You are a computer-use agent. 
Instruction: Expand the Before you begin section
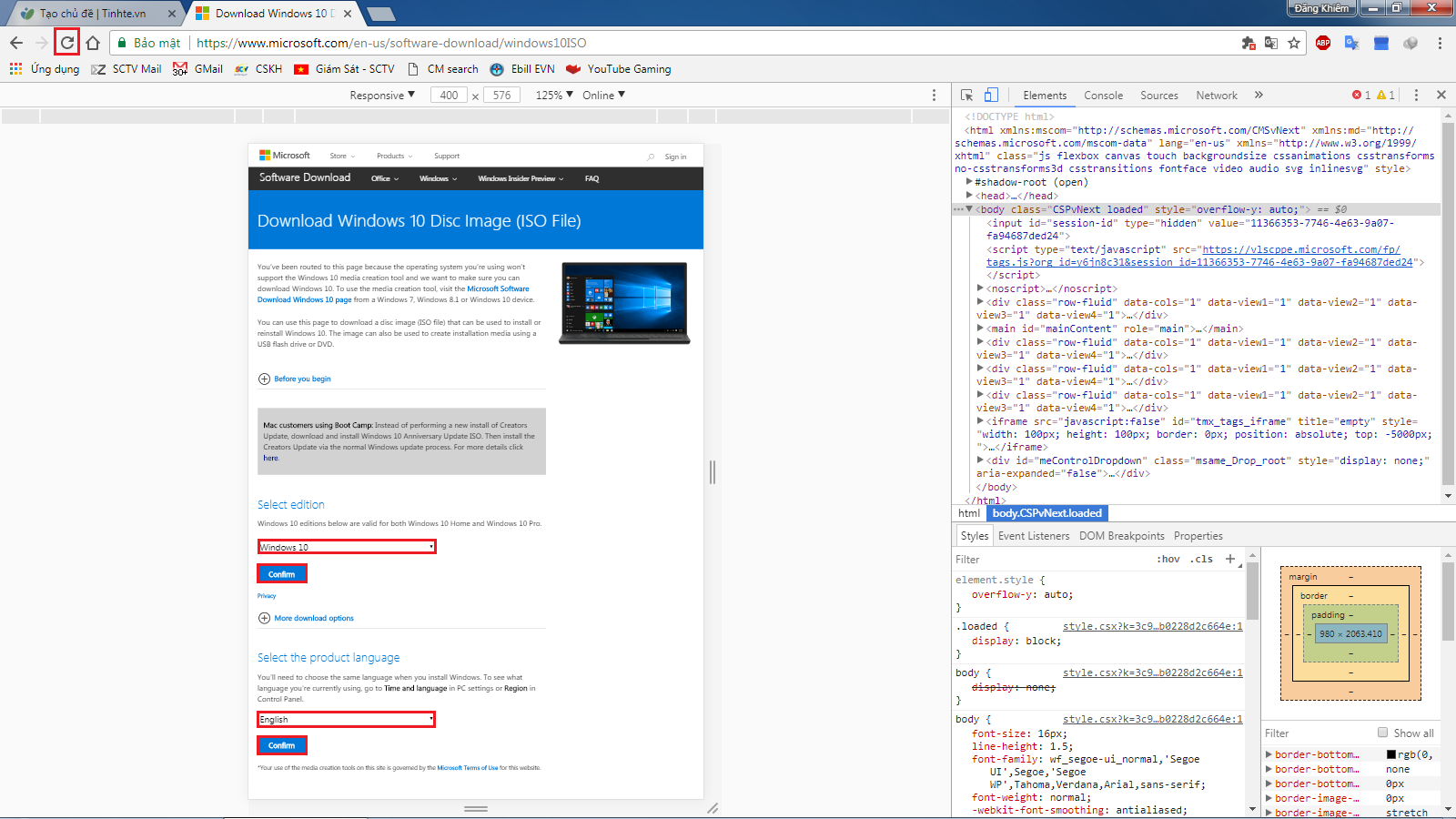295,379
